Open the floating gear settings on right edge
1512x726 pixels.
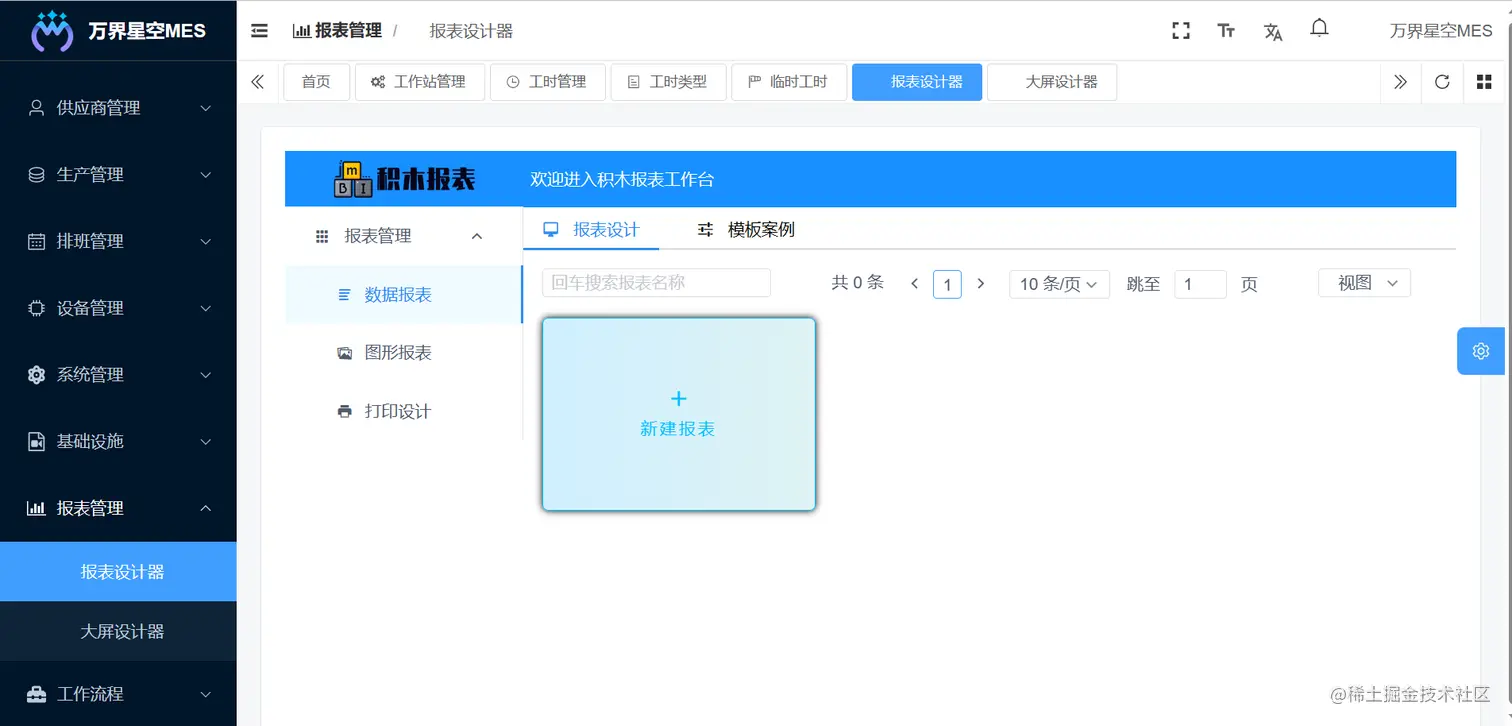click(x=1481, y=351)
